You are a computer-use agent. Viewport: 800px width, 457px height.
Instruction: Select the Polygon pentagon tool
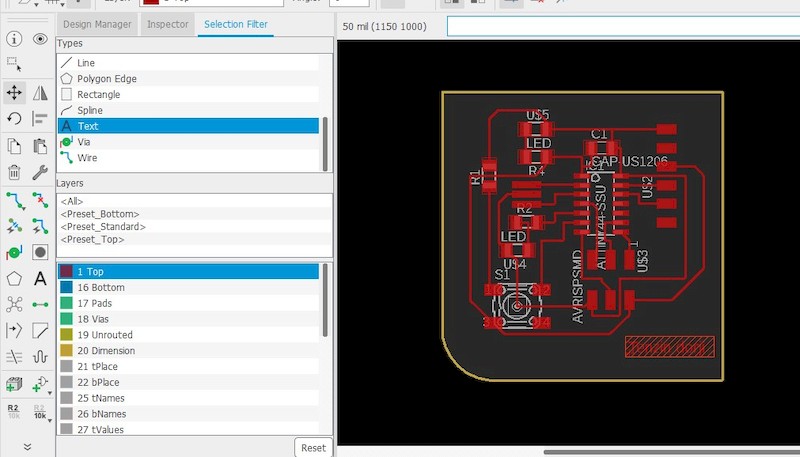14,278
